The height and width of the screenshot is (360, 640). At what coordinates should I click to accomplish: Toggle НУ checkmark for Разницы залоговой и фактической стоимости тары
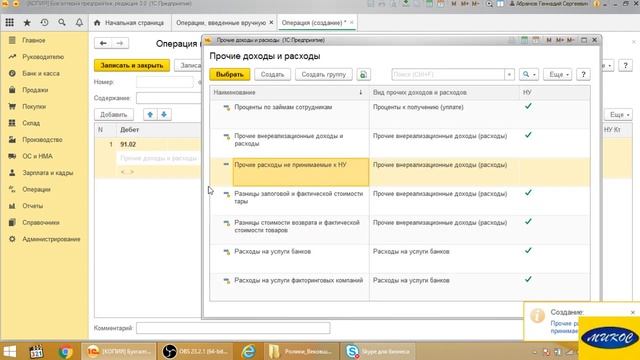click(x=528, y=193)
